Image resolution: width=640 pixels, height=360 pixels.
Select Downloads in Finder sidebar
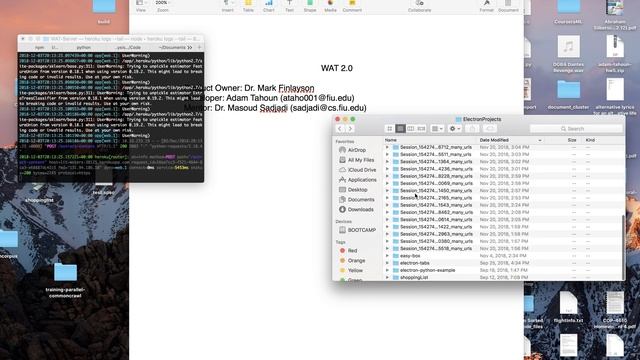tap(360, 209)
